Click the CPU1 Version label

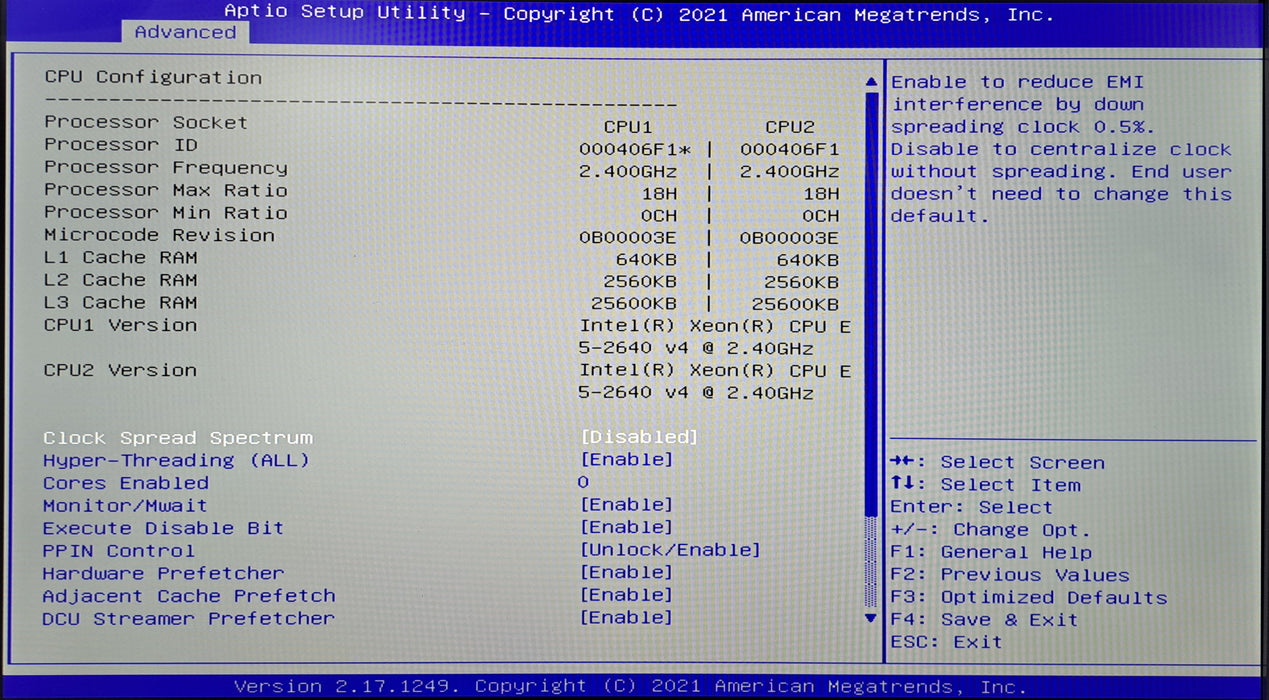pos(121,325)
